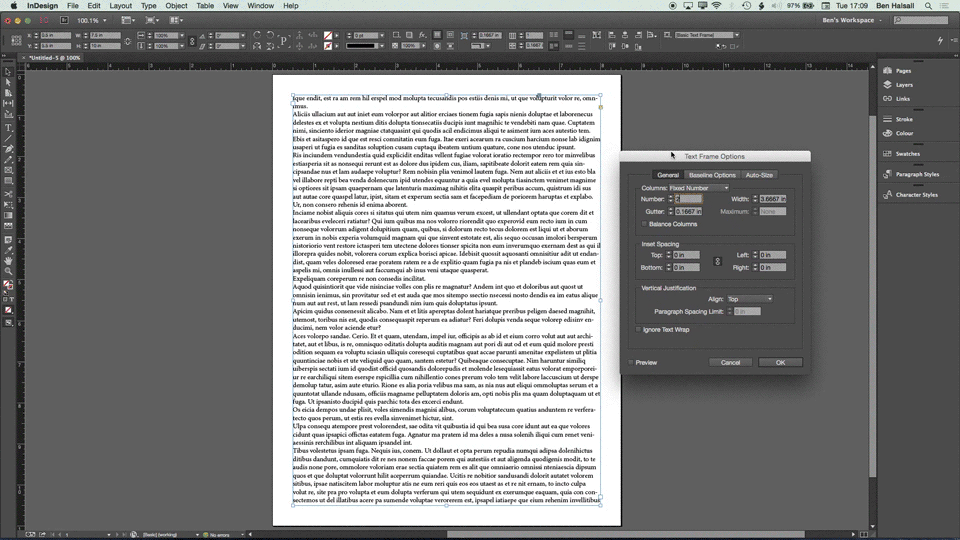
Task: Open the Ben's Workspace switcher dropdown
Action: pos(852,20)
